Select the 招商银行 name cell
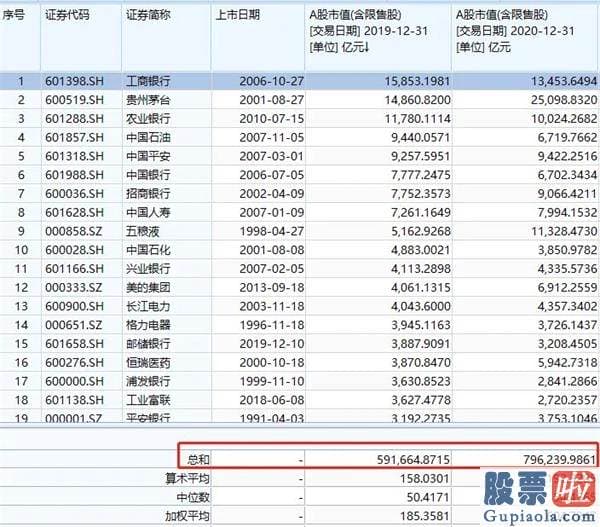 click(x=148, y=194)
